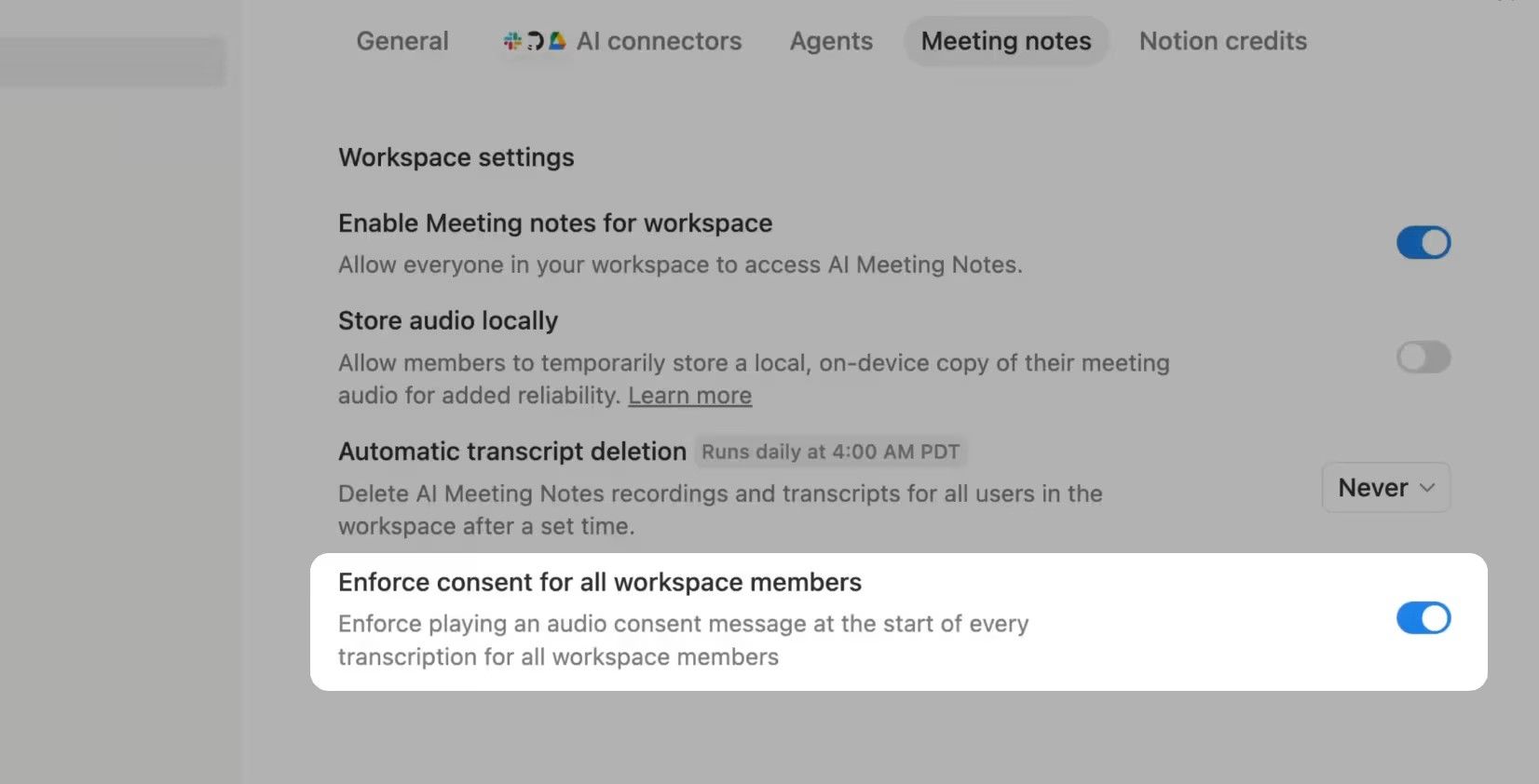Go to the Notion credits tab
1539x784 pixels.
[x=1223, y=41]
